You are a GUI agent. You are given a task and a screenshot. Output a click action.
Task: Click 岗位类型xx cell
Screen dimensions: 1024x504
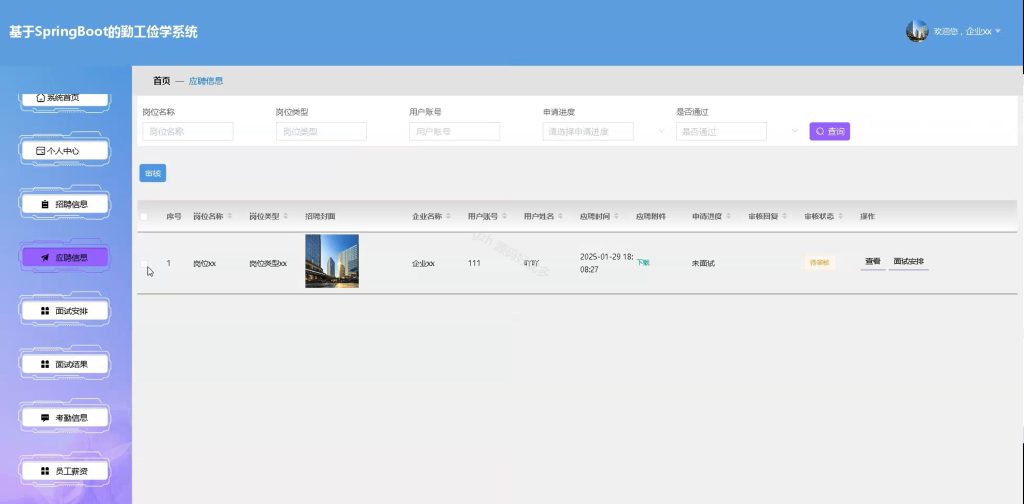(x=268, y=263)
